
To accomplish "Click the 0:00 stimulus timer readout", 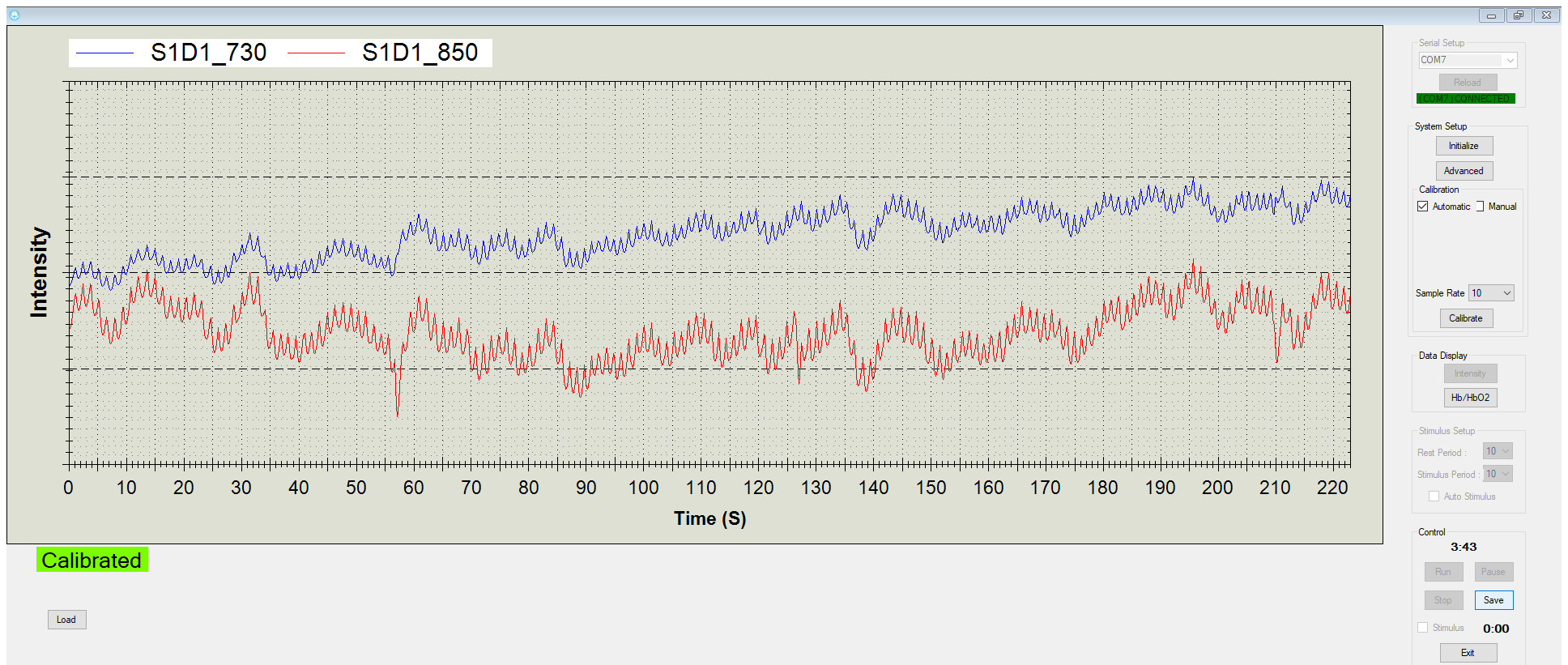I will click(1496, 629).
